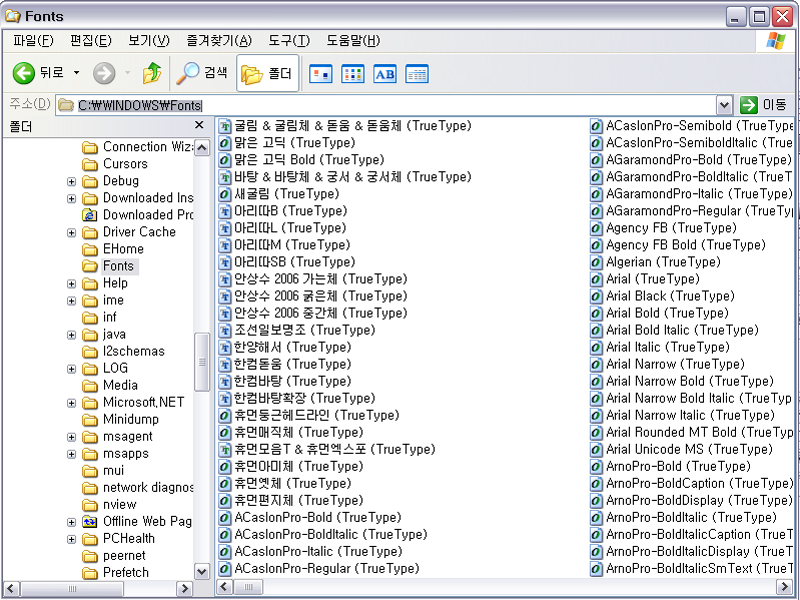Screen dimensions: 800x600
Task: Select the "AGaramondPro-Italic (TrueType)" font name
Action: pos(699,194)
